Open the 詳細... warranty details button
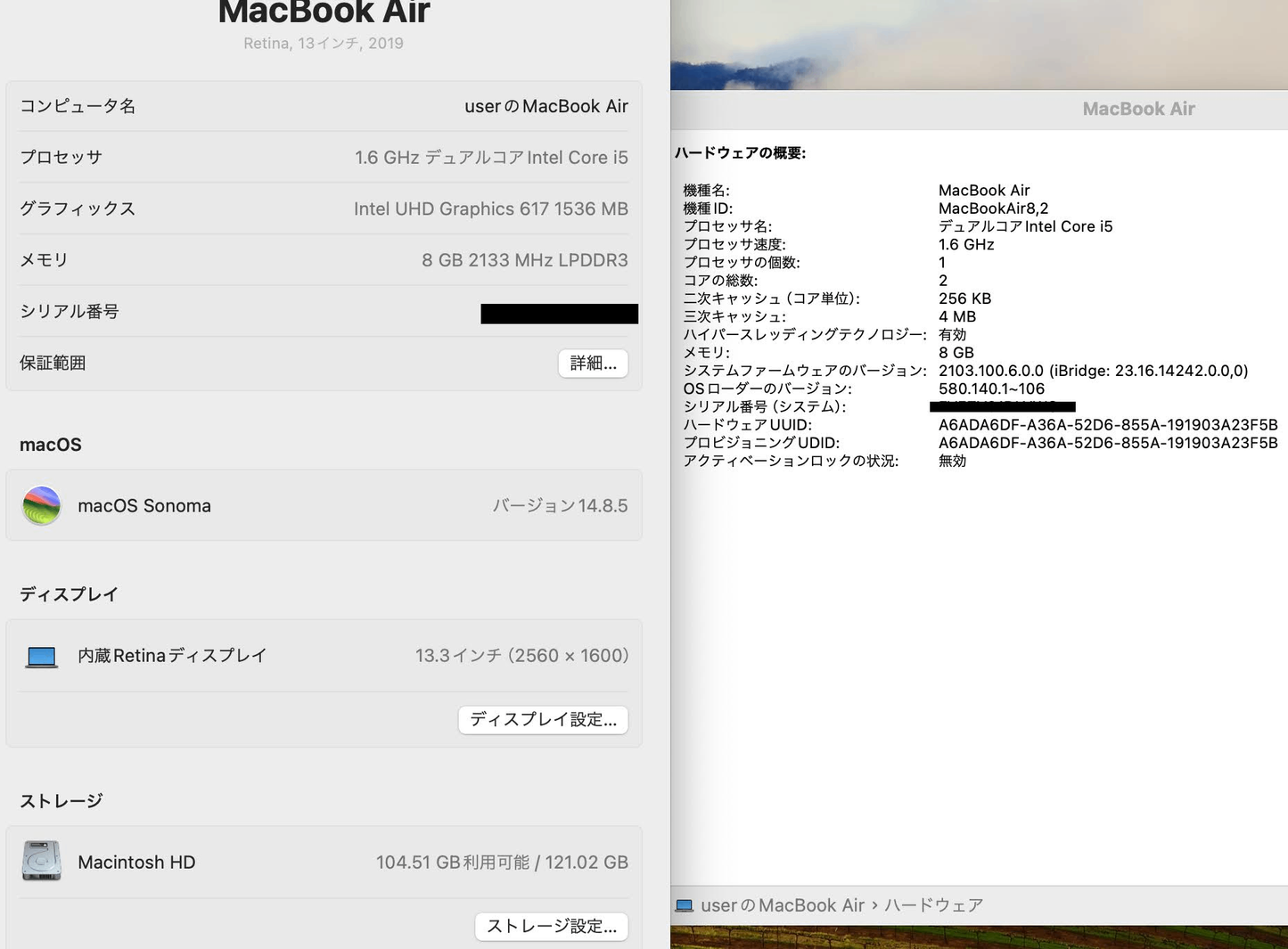1288x949 pixels. (594, 363)
